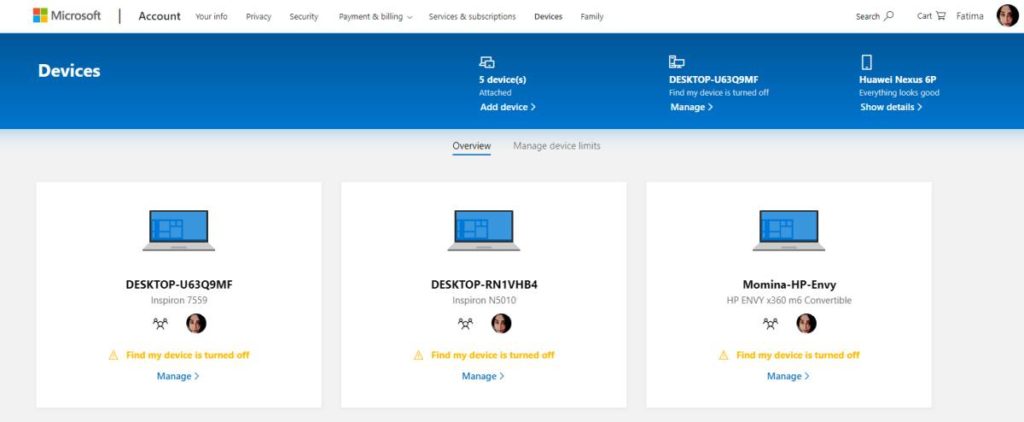Click the user avatar under Inspiron N5010
Screen dimensions: 1024x422
click(x=501, y=323)
